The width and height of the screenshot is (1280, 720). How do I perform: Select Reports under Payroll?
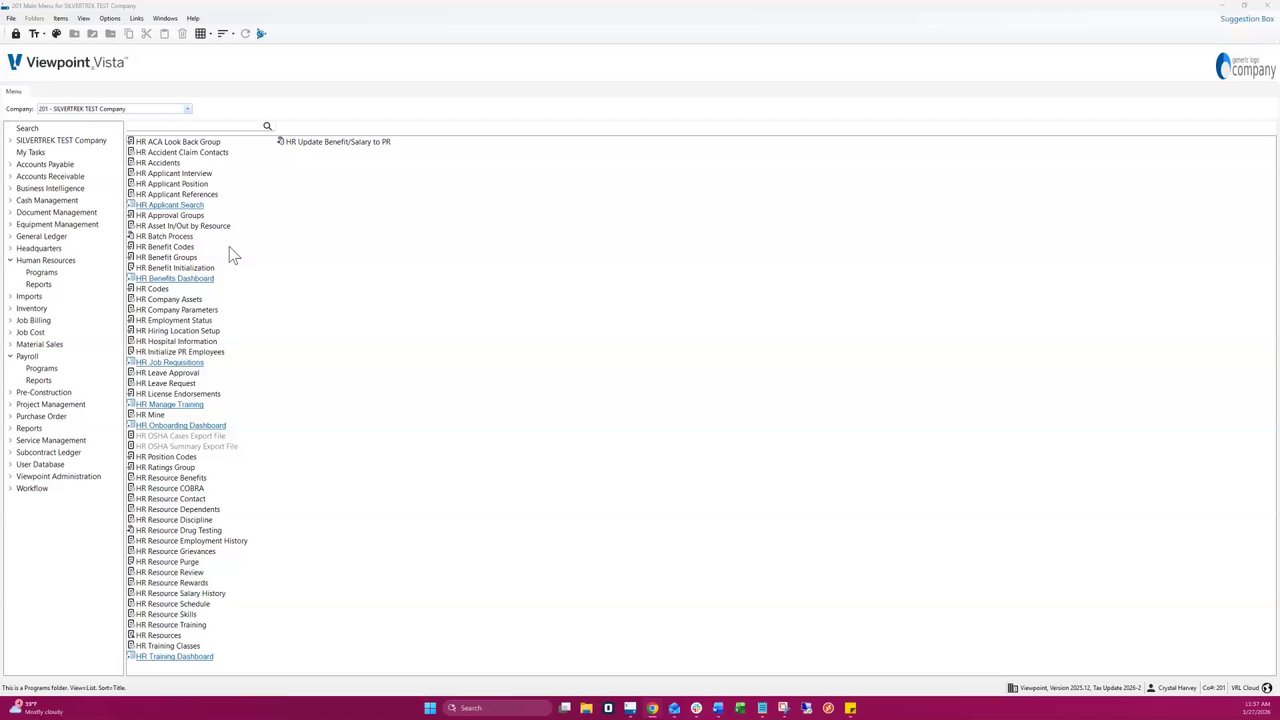(38, 380)
